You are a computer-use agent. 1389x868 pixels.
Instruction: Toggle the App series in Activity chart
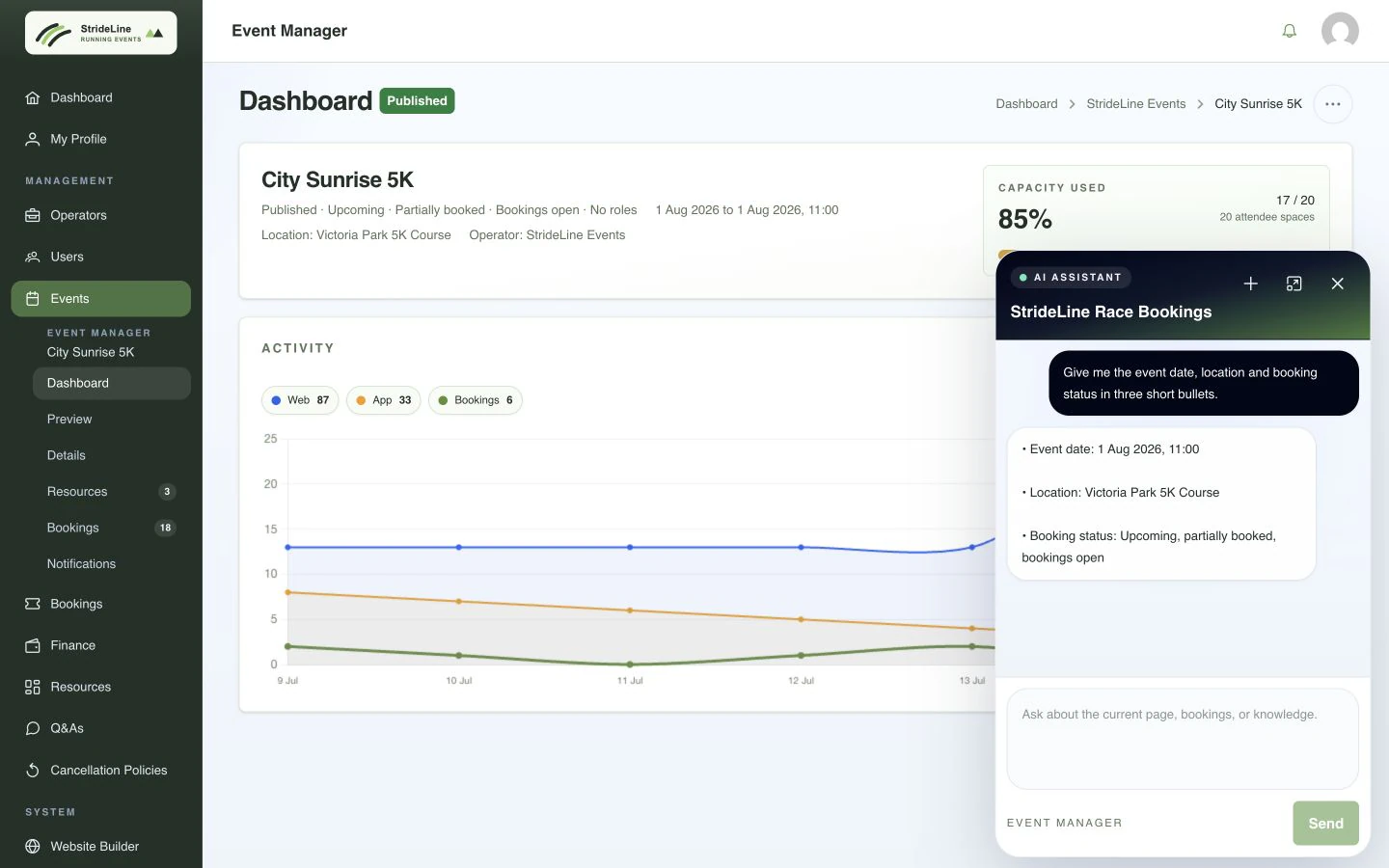coord(383,400)
